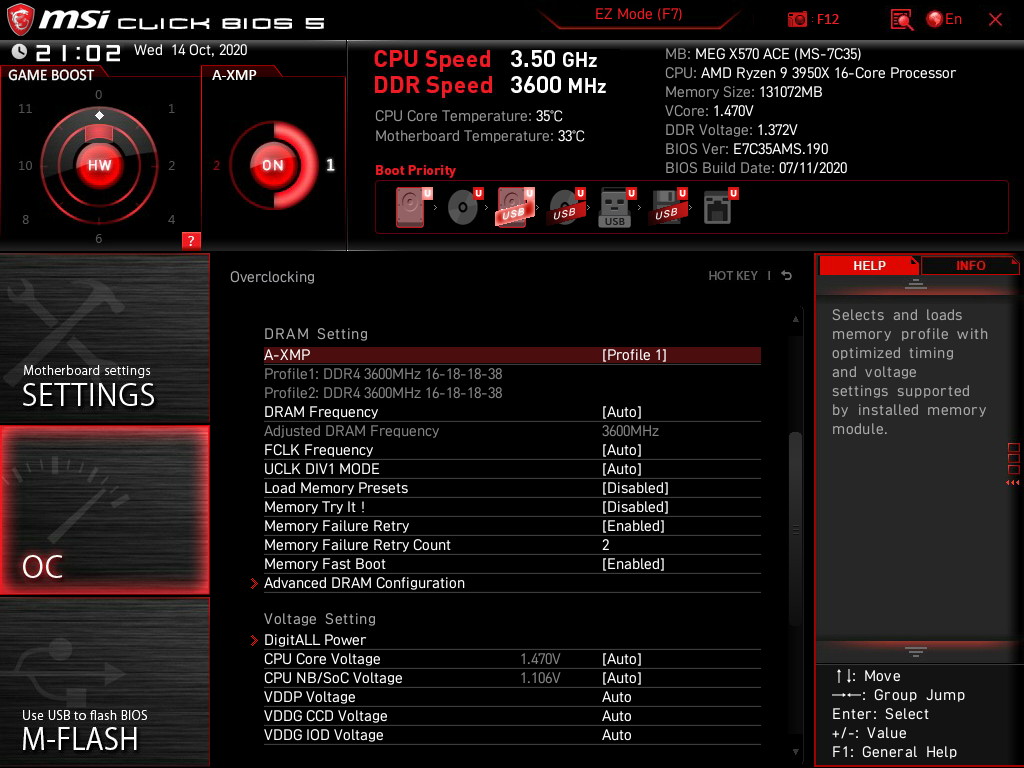
Task: Select the network boot device icon
Action: click(x=719, y=208)
